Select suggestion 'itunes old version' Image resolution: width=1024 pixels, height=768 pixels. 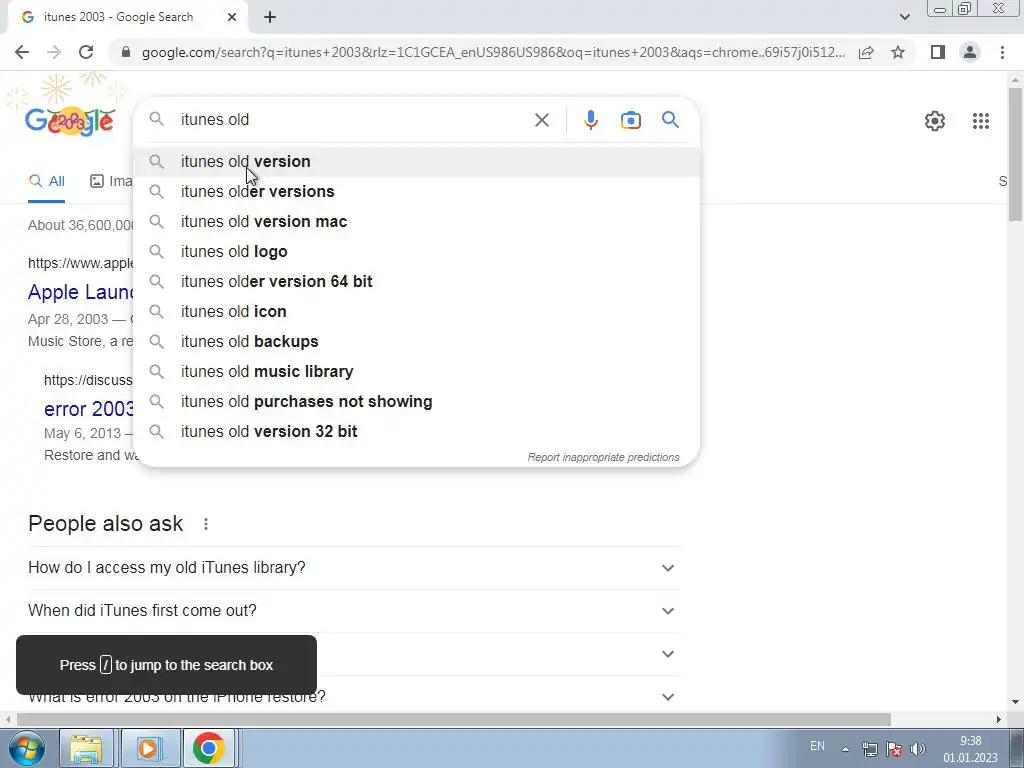coord(417,161)
